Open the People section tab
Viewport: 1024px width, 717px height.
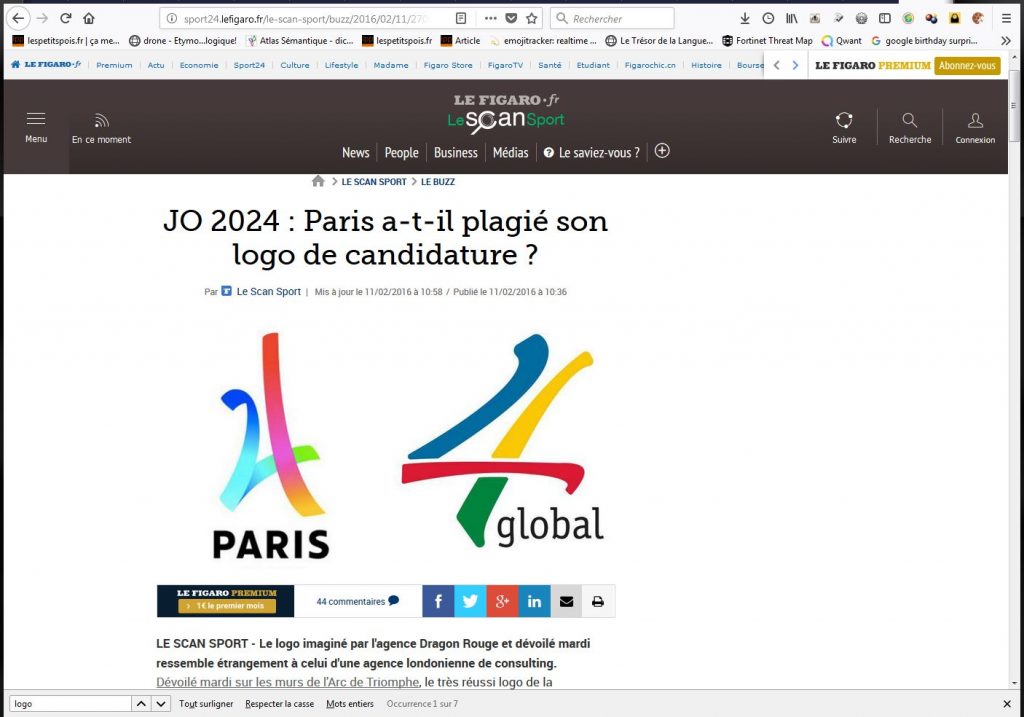pos(401,153)
